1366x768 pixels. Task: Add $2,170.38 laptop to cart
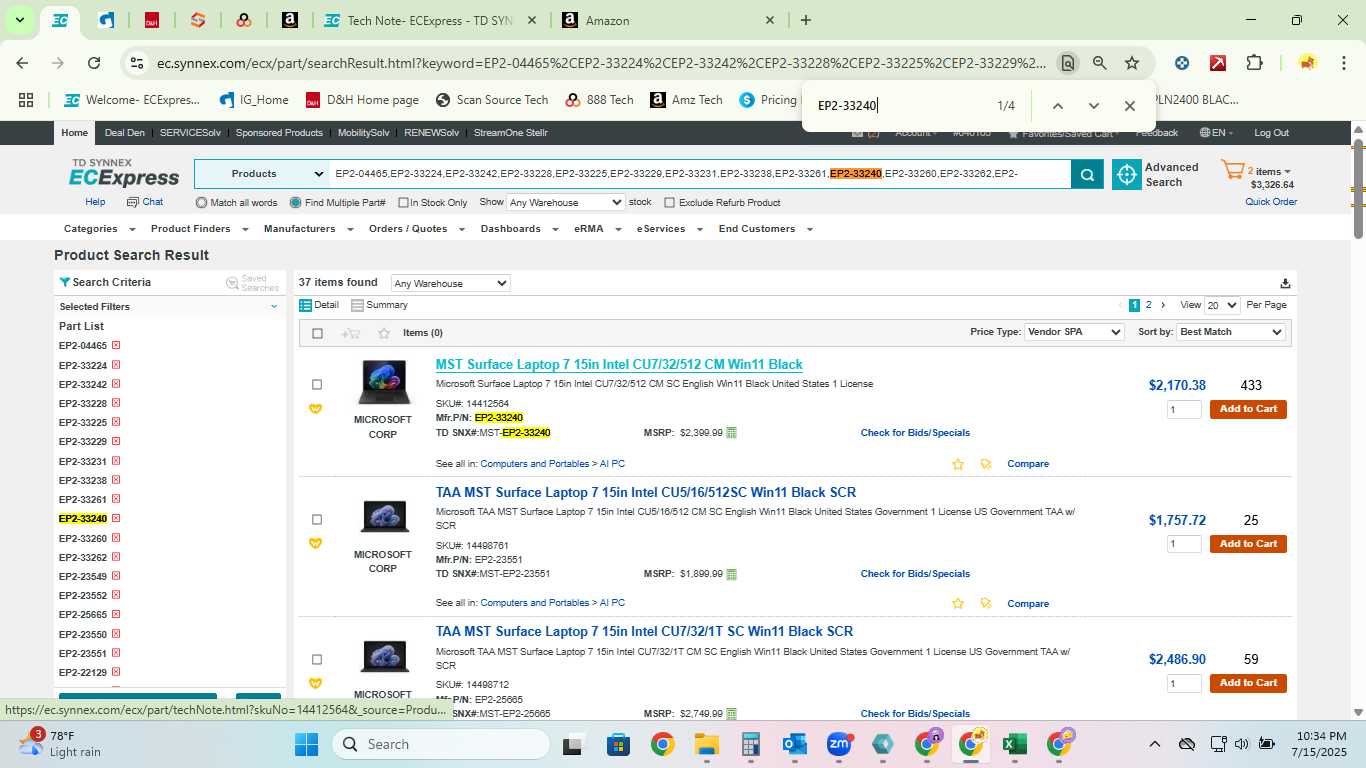coord(1248,409)
